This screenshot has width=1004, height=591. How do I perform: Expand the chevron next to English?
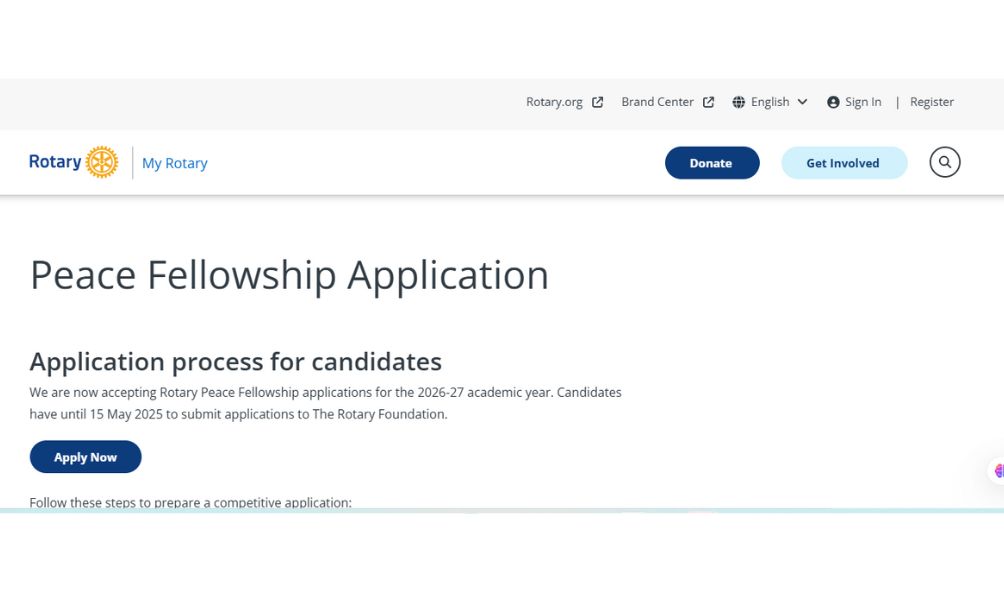point(802,102)
